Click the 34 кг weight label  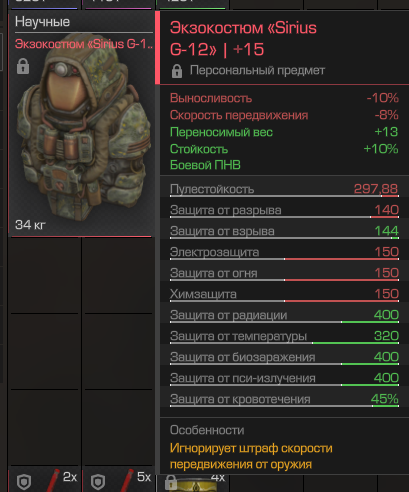coord(30,225)
